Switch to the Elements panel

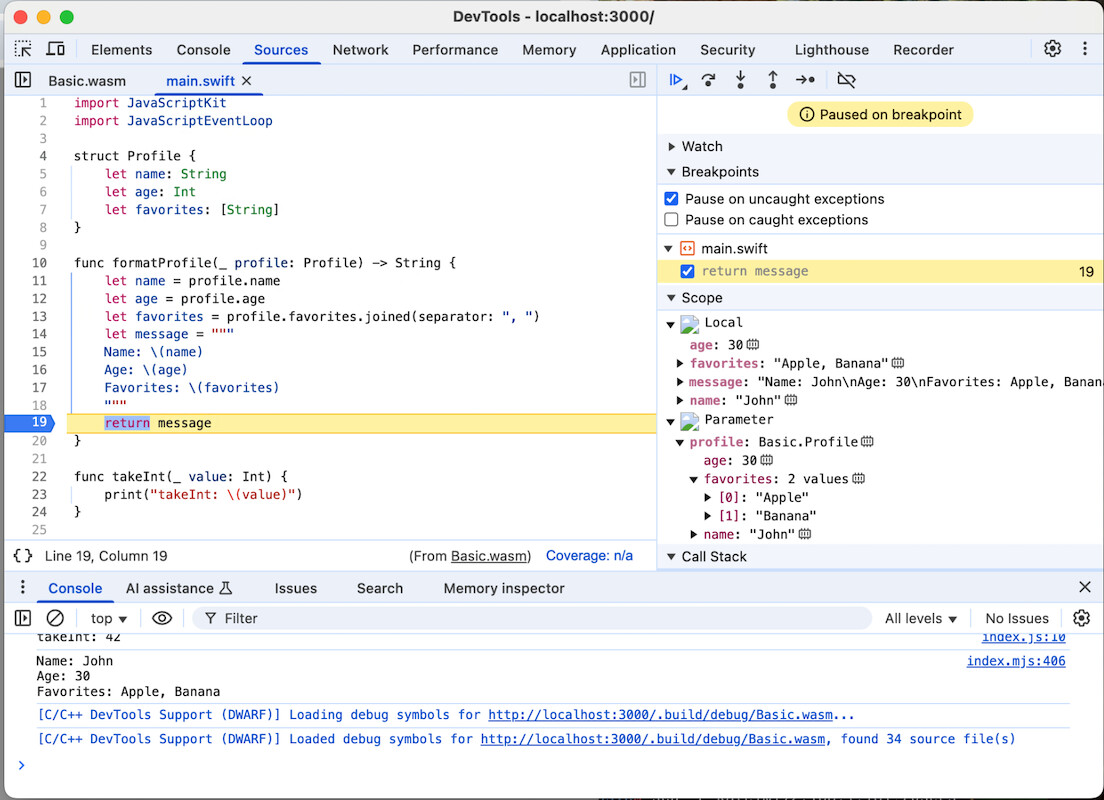[x=121, y=50]
